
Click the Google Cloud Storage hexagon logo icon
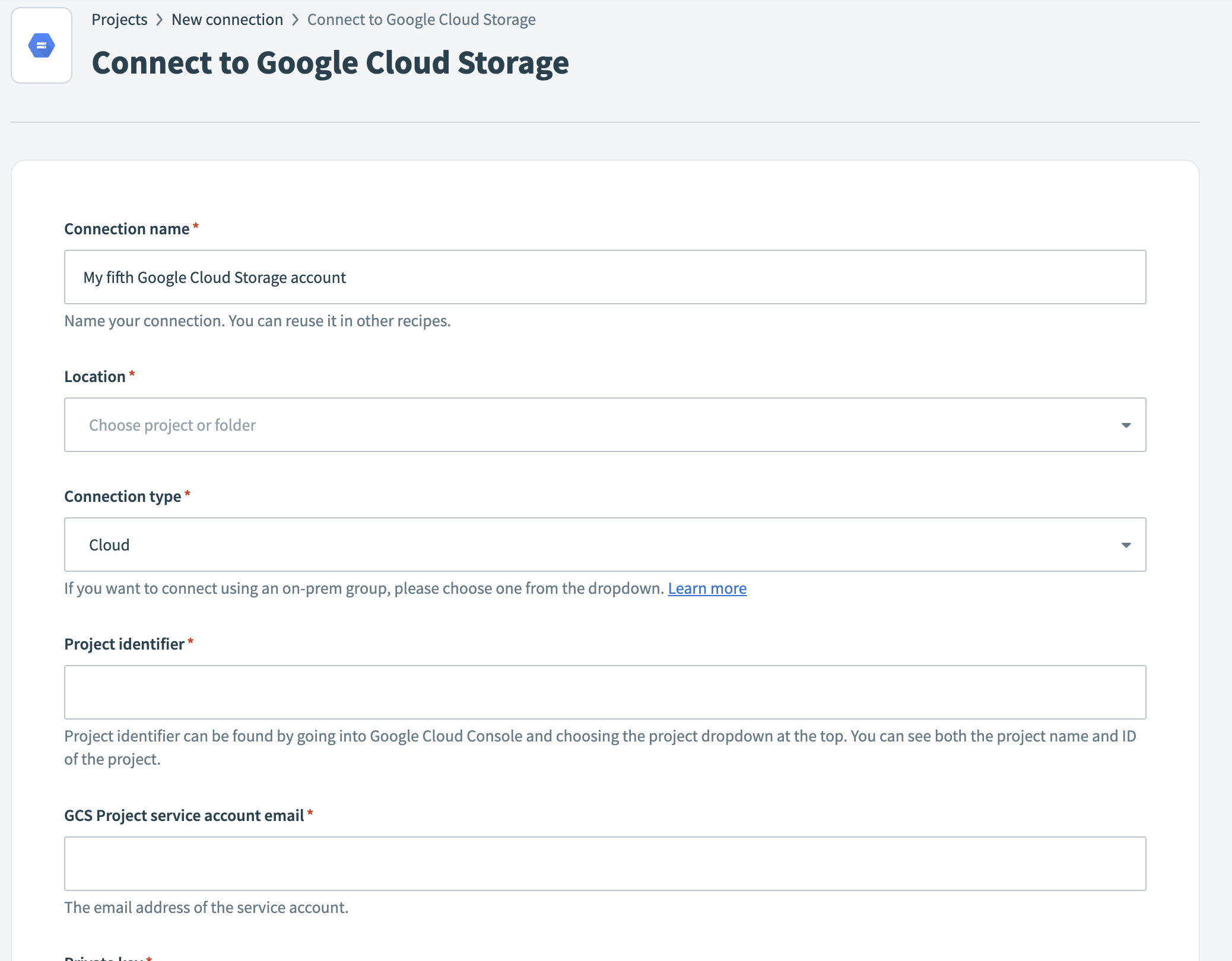(41, 44)
